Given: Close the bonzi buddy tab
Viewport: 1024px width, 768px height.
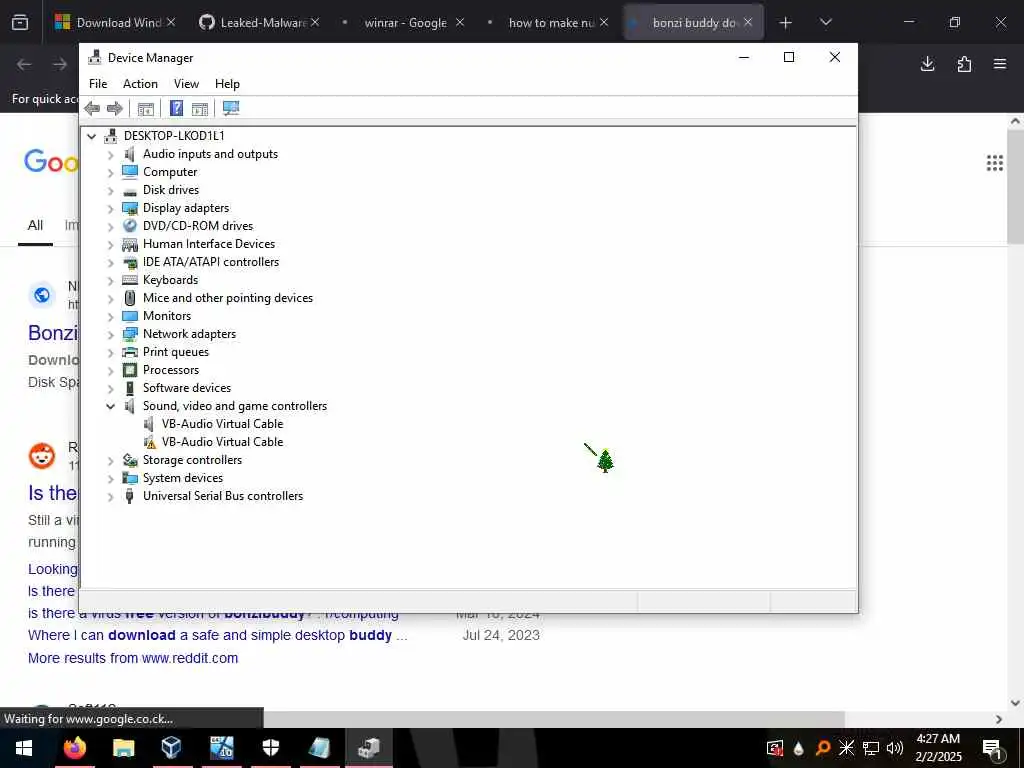Looking at the screenshot, I should point(748,22).
